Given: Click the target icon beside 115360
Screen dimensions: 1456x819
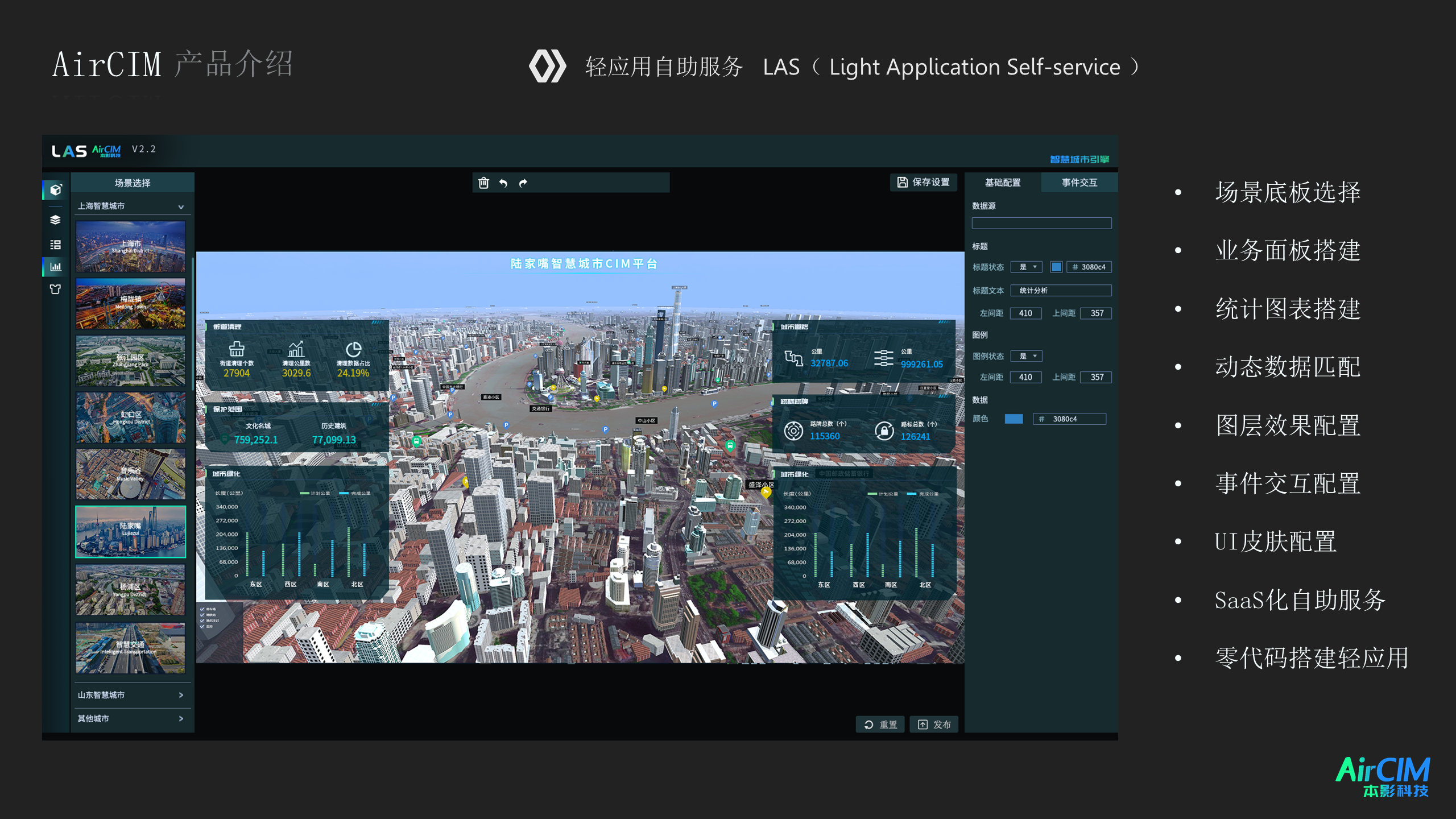Looking at the screenshot, I should [x=793, y=431].
